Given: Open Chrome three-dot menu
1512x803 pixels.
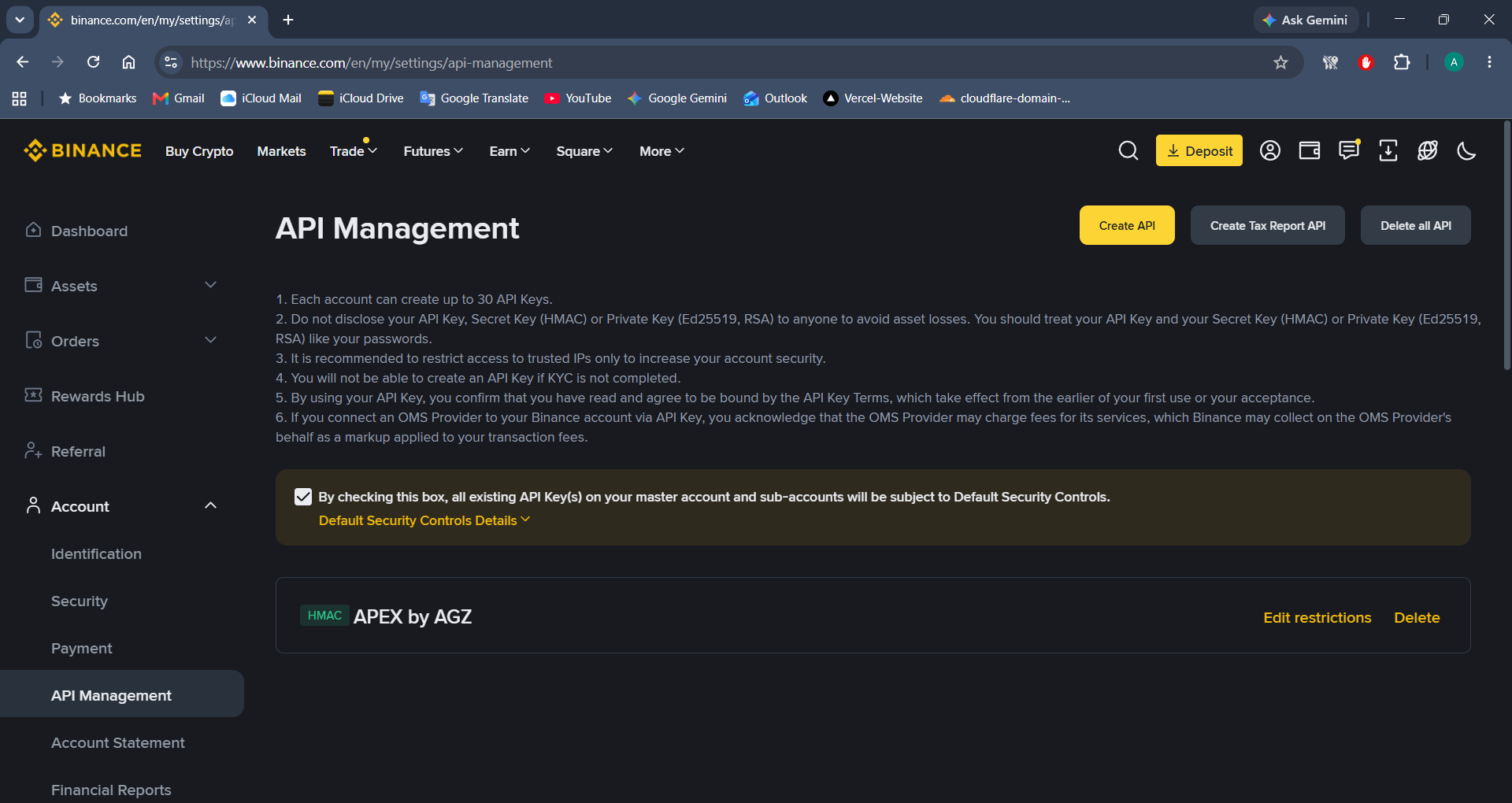Looking at the screenshot, I should 1489,62.
